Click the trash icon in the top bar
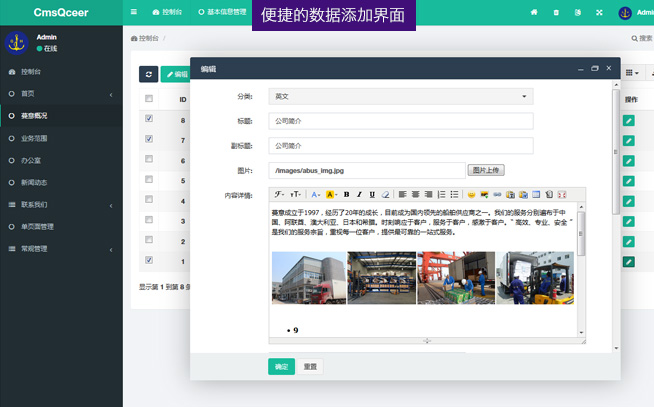Image resolution: width=654 pixels, height=407 pixels. point(556,13)
